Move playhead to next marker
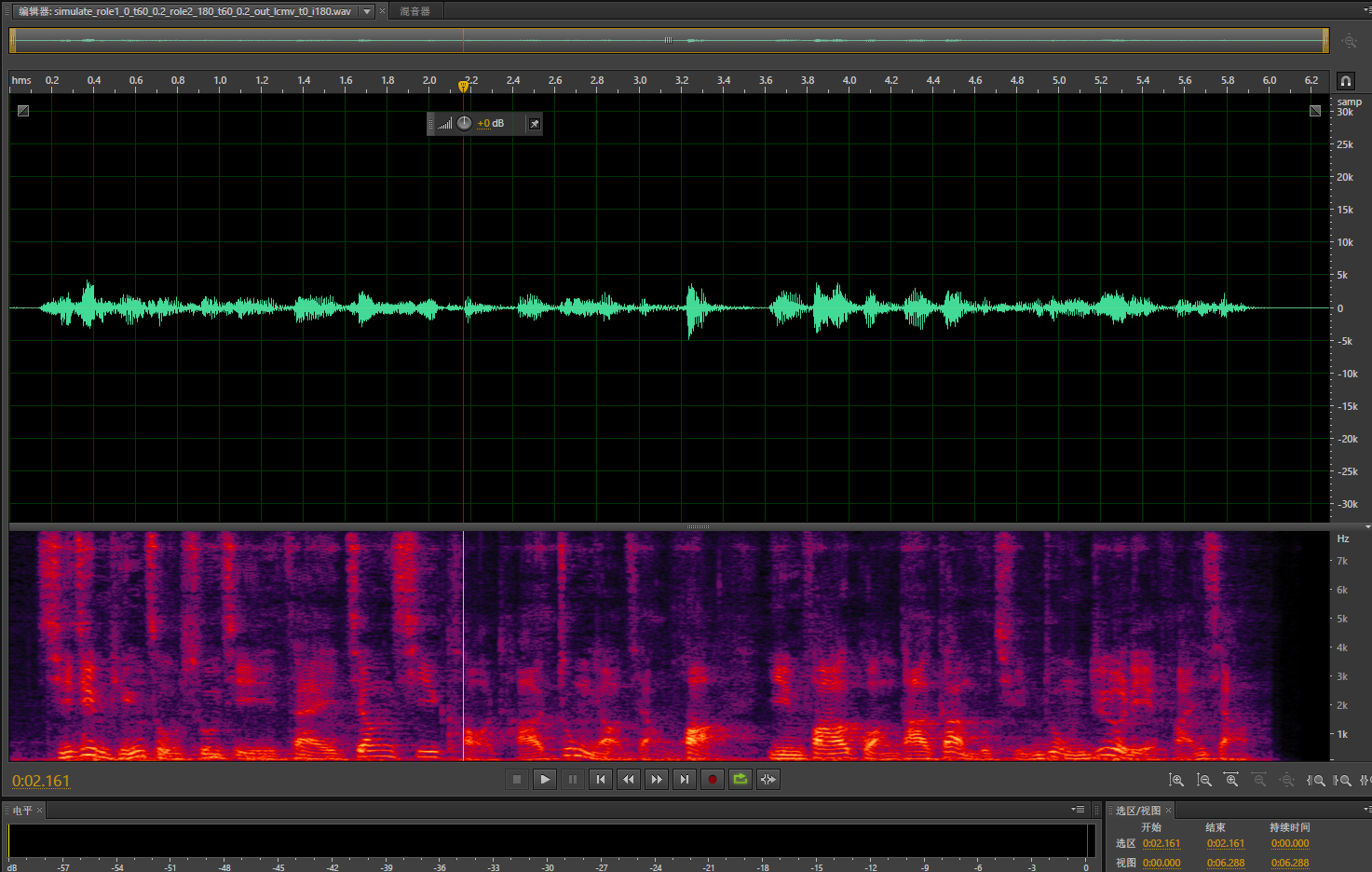Viewport: 1372px width, 872px height. tap(685, 780)
